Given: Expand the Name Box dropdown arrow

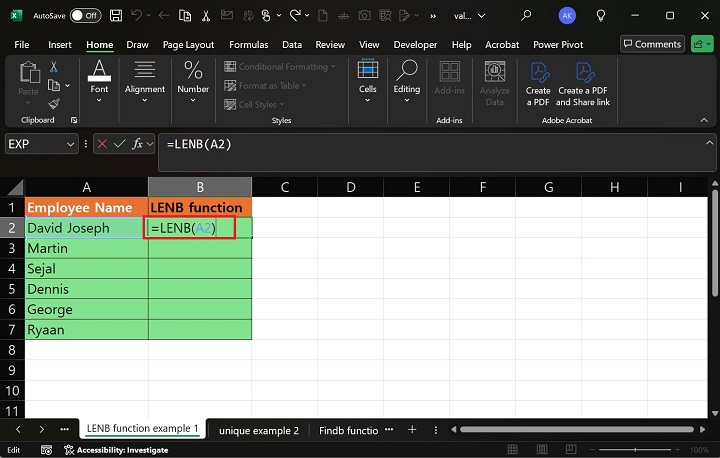Looking at the screenshot, I should pos(70,144).
